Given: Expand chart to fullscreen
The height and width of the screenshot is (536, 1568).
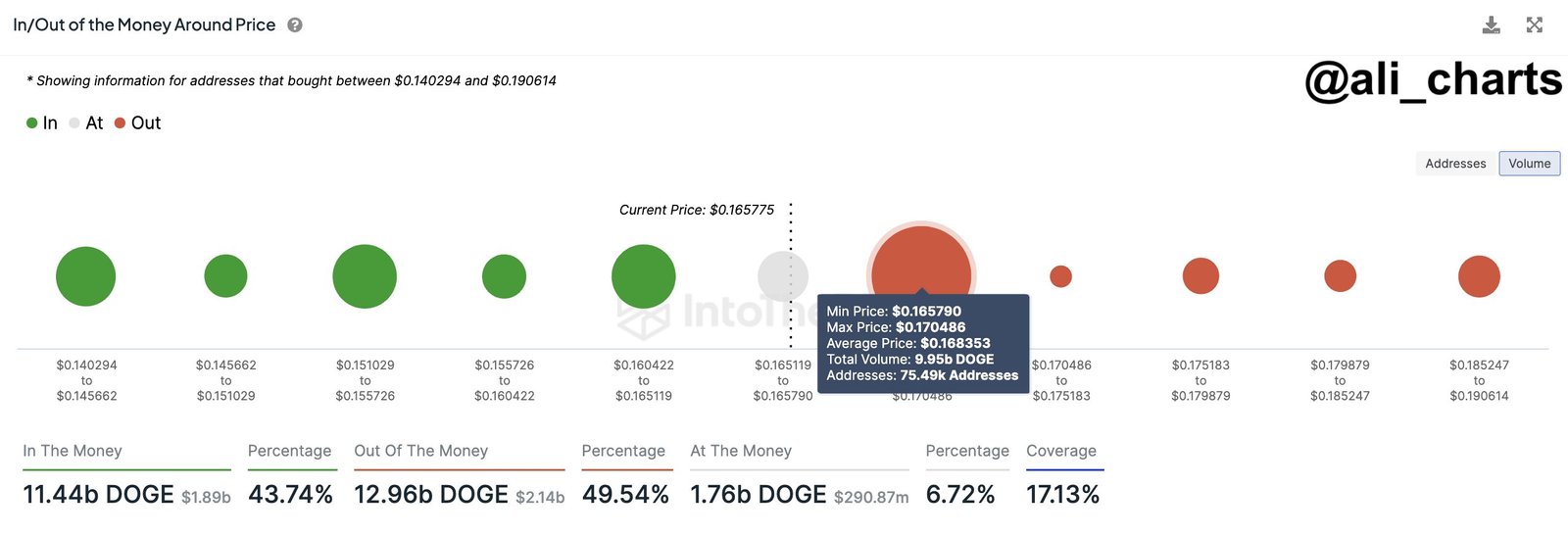Looking at the screenshot, I should (x=1535, y=25).
